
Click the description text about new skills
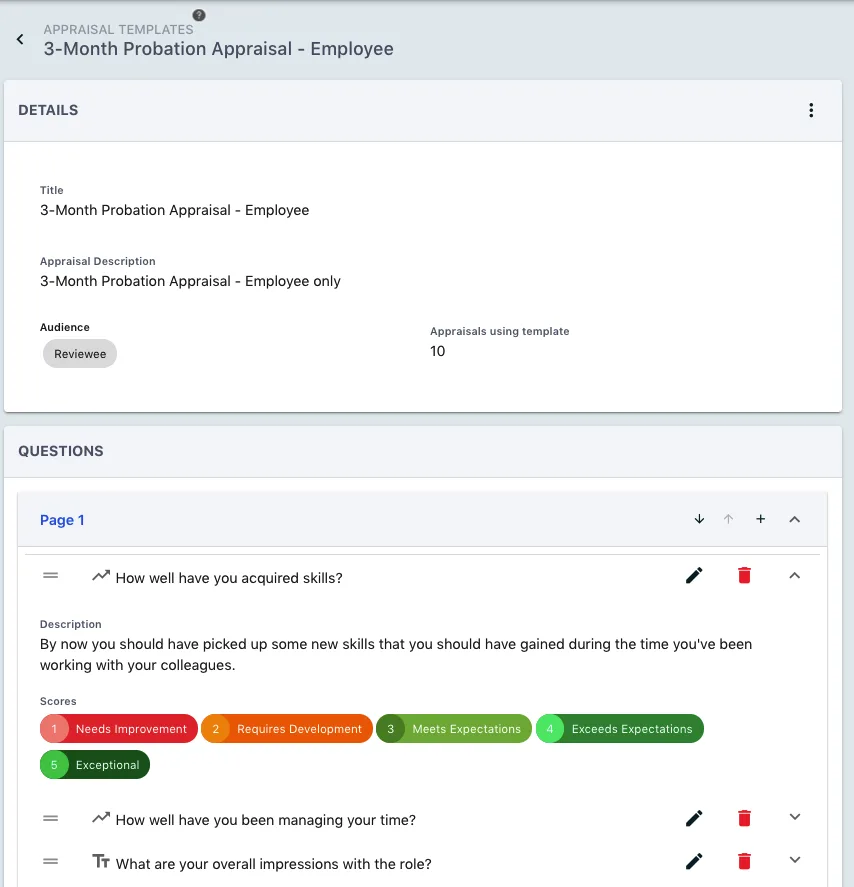coord(396,655)
